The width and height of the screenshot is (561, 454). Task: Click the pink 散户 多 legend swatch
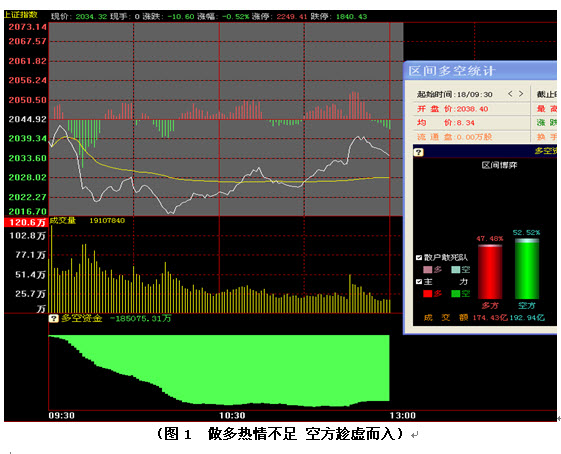click(428, 269)
